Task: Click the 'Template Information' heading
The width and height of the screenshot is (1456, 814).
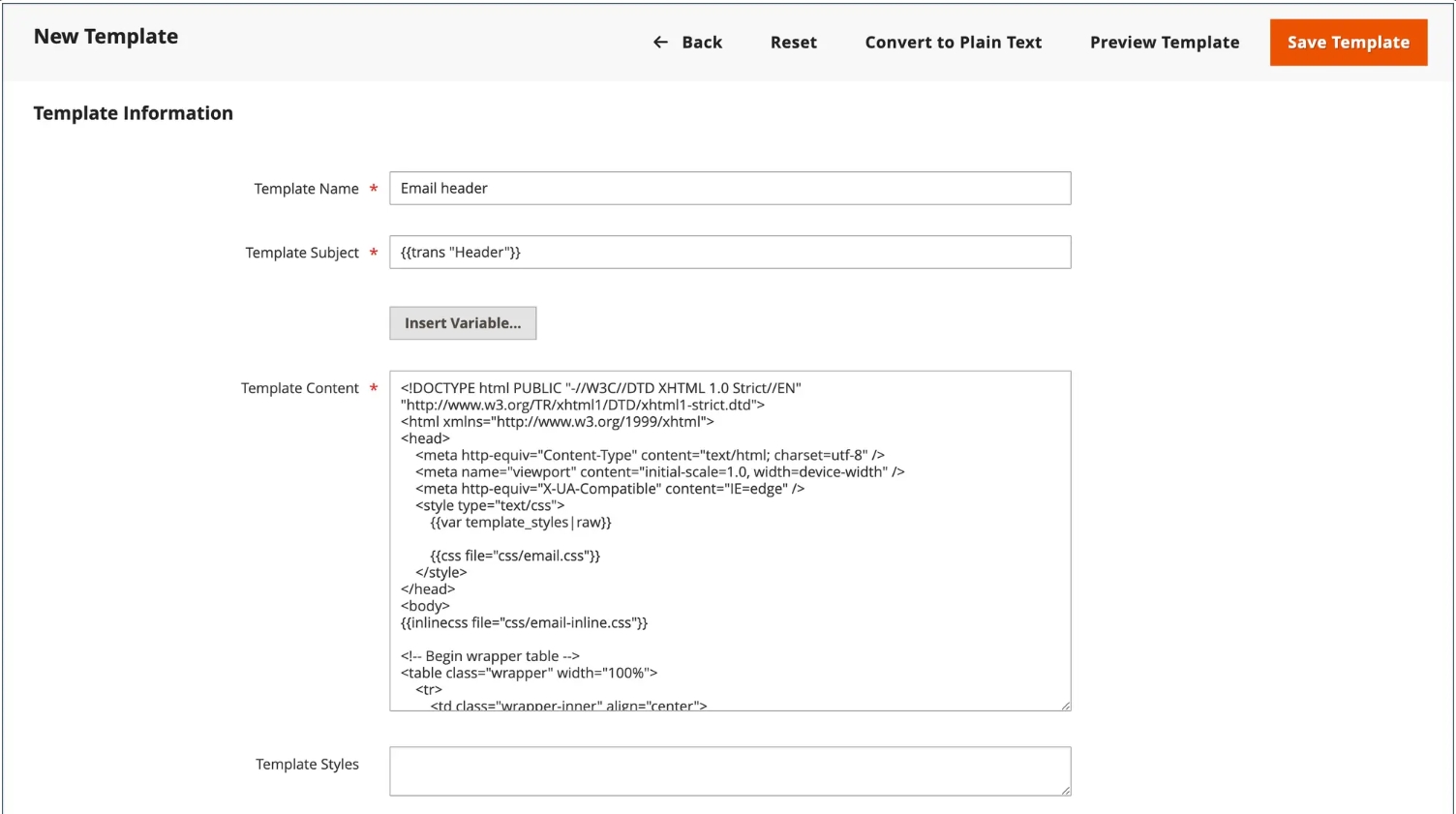Action: (134, 113)
